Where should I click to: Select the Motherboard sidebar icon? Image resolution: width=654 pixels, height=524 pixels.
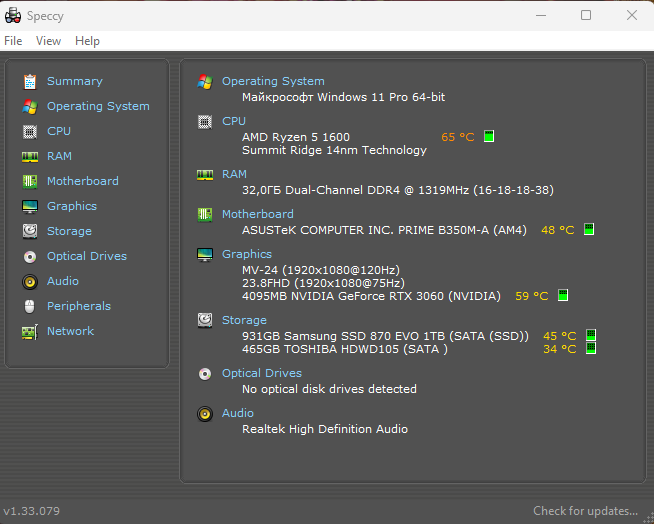point(29,181)
